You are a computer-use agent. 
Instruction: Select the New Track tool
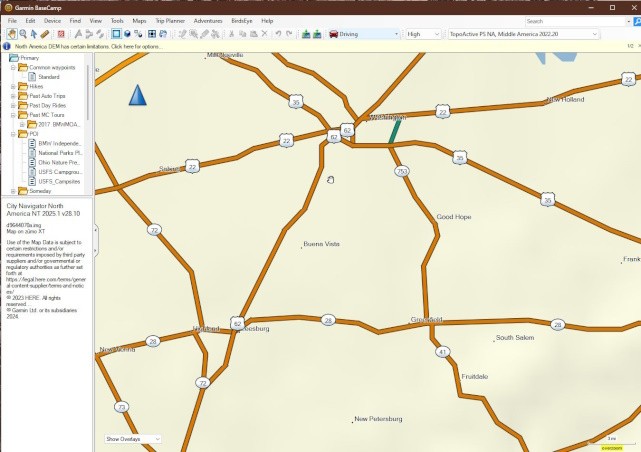[100, 34]
